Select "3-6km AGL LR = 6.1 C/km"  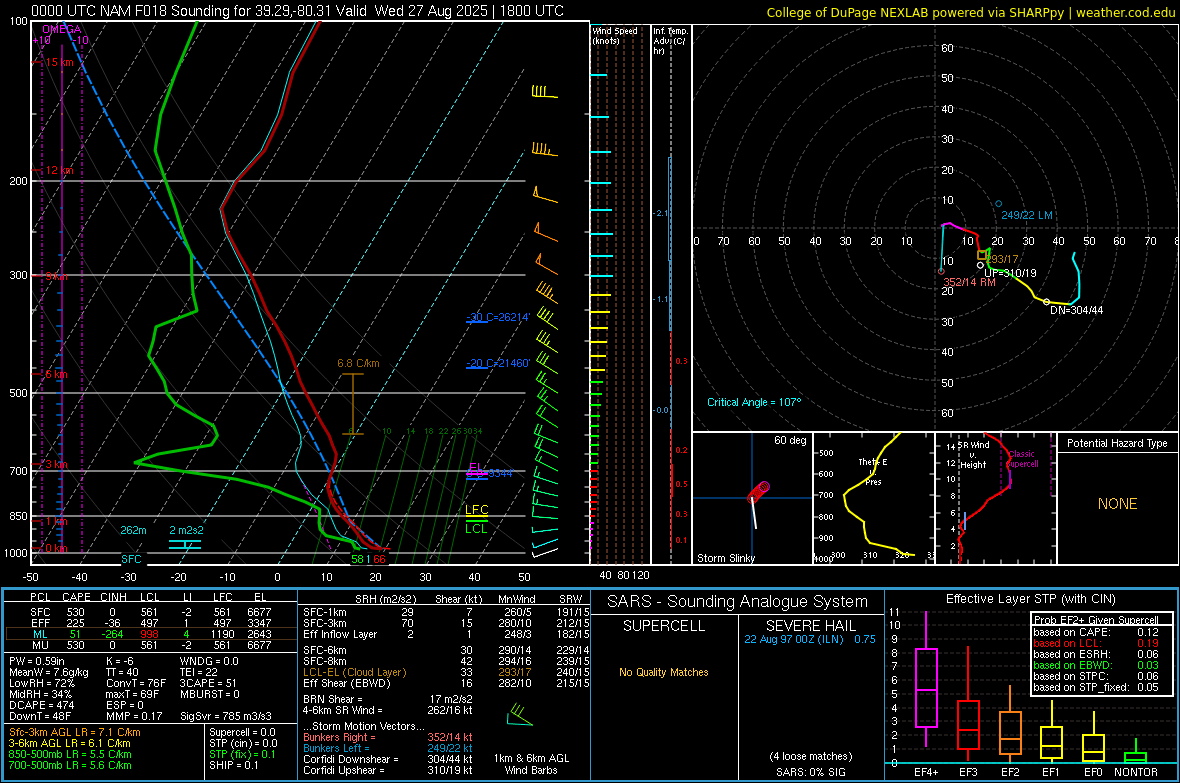click(69, 743)
